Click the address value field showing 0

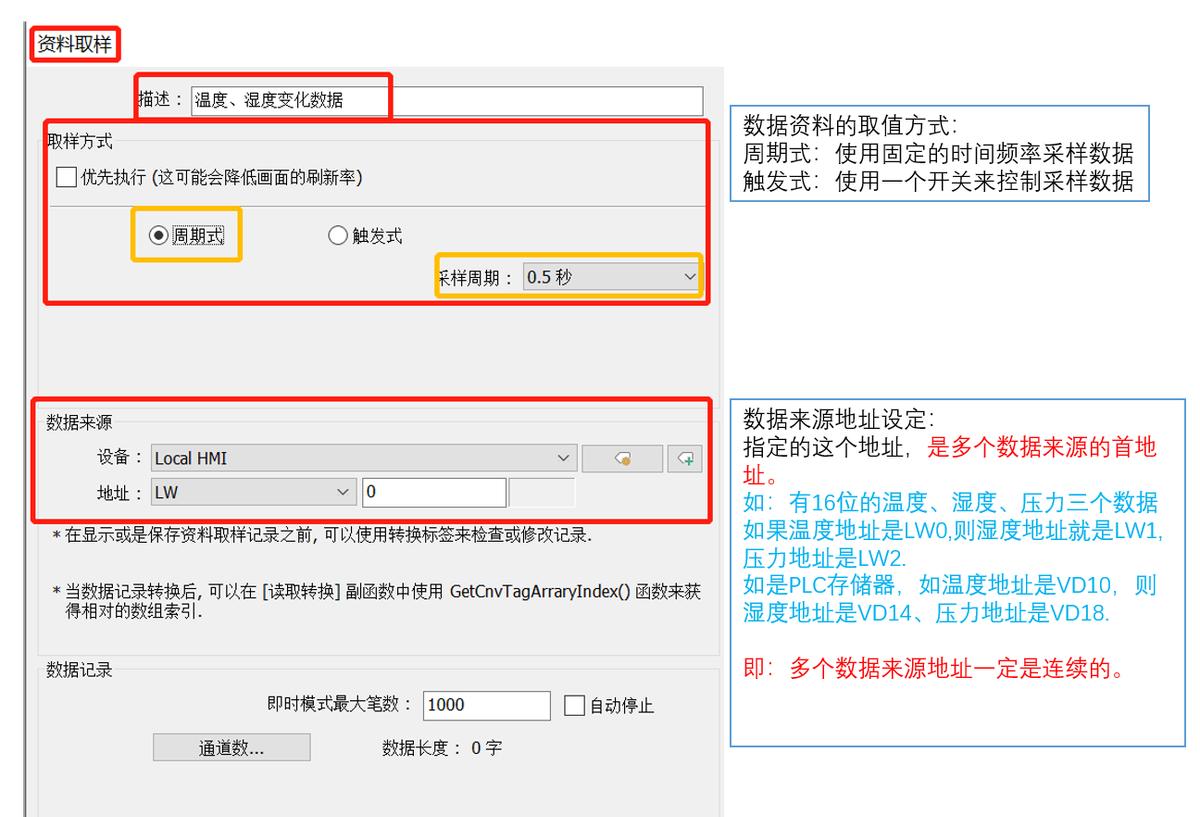[435, 492]
